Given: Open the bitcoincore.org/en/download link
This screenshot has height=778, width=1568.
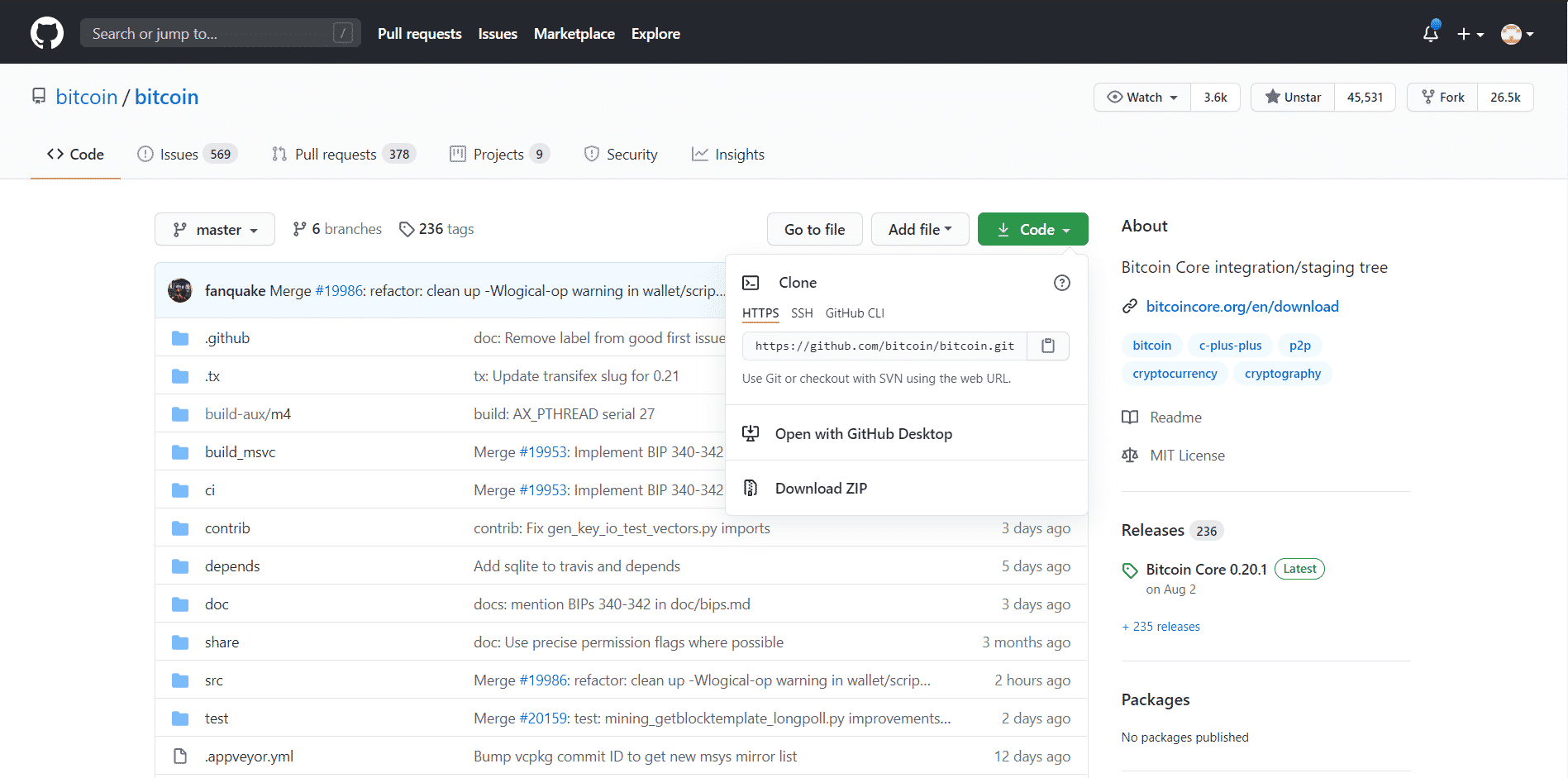Looking at the screenshot, I should click(x=1242, y=307).
